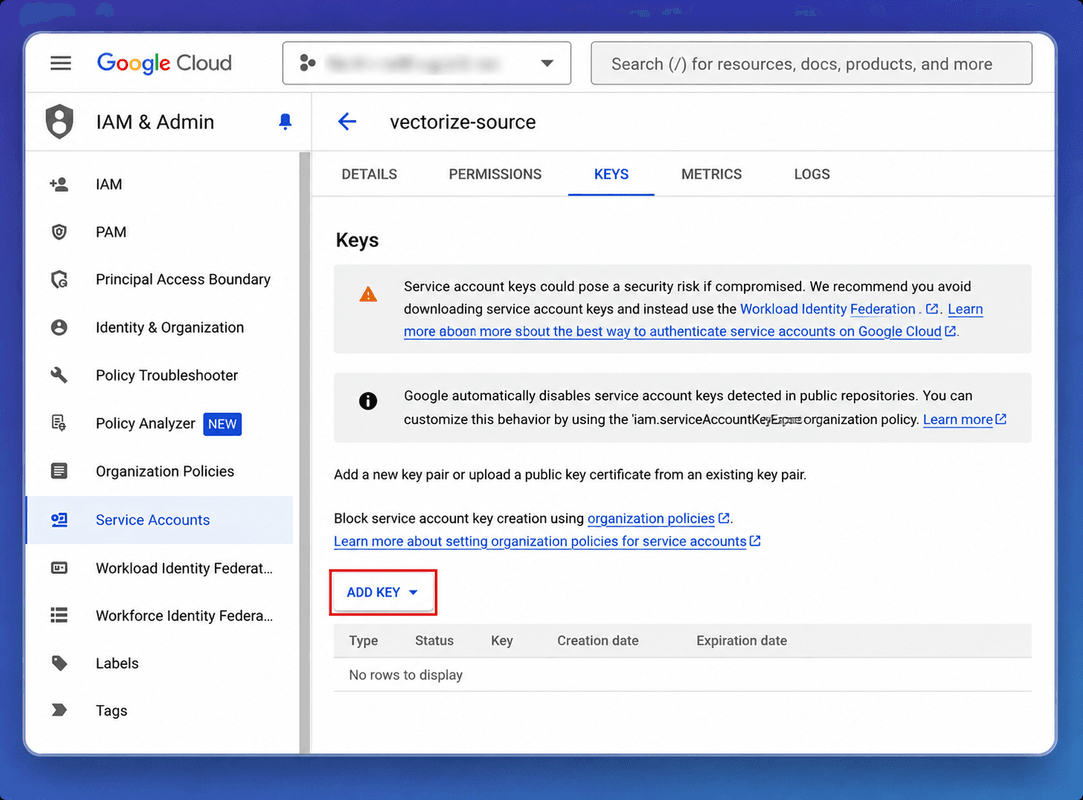This screenshot has height=800, width=1083.
Task: Click the Status column header
Action: [434, 640]
